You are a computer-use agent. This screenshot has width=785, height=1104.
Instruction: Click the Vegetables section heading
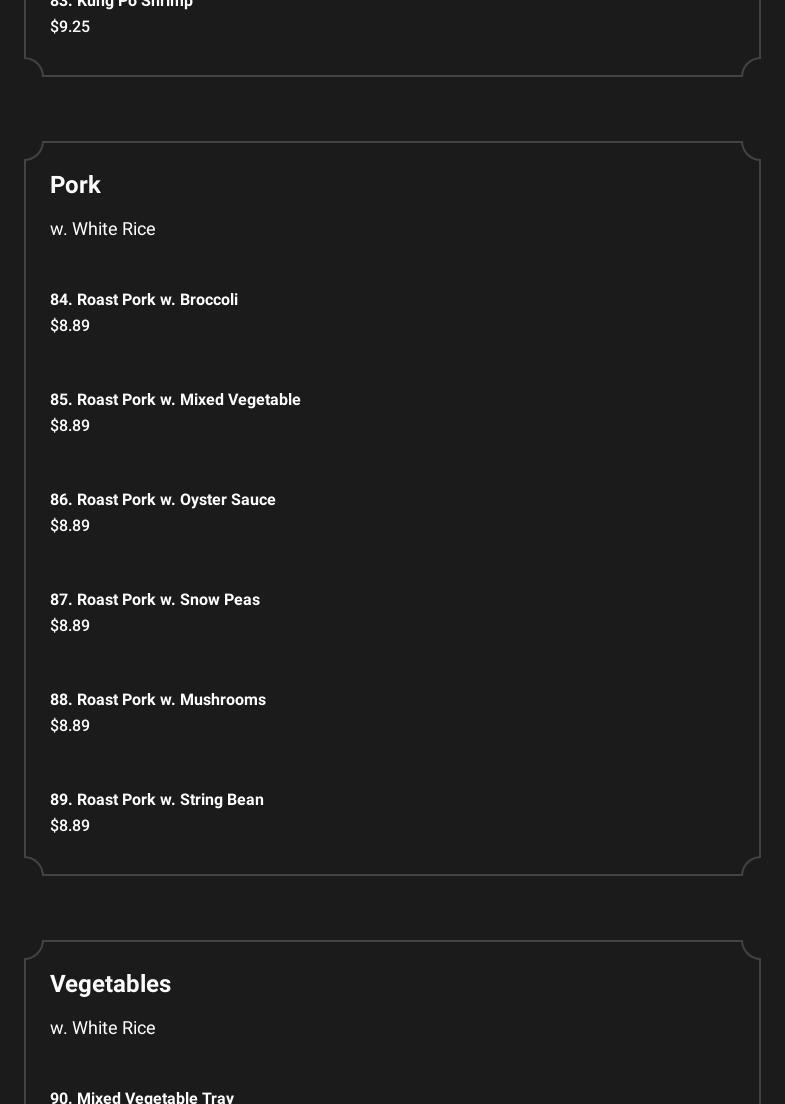tap(110, 984)
